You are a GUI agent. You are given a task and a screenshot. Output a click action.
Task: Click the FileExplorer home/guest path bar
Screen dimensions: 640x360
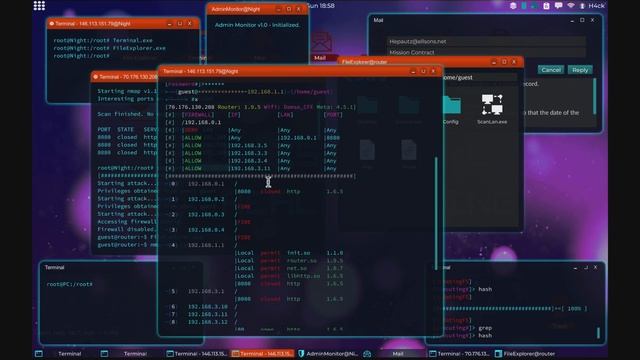480,77
